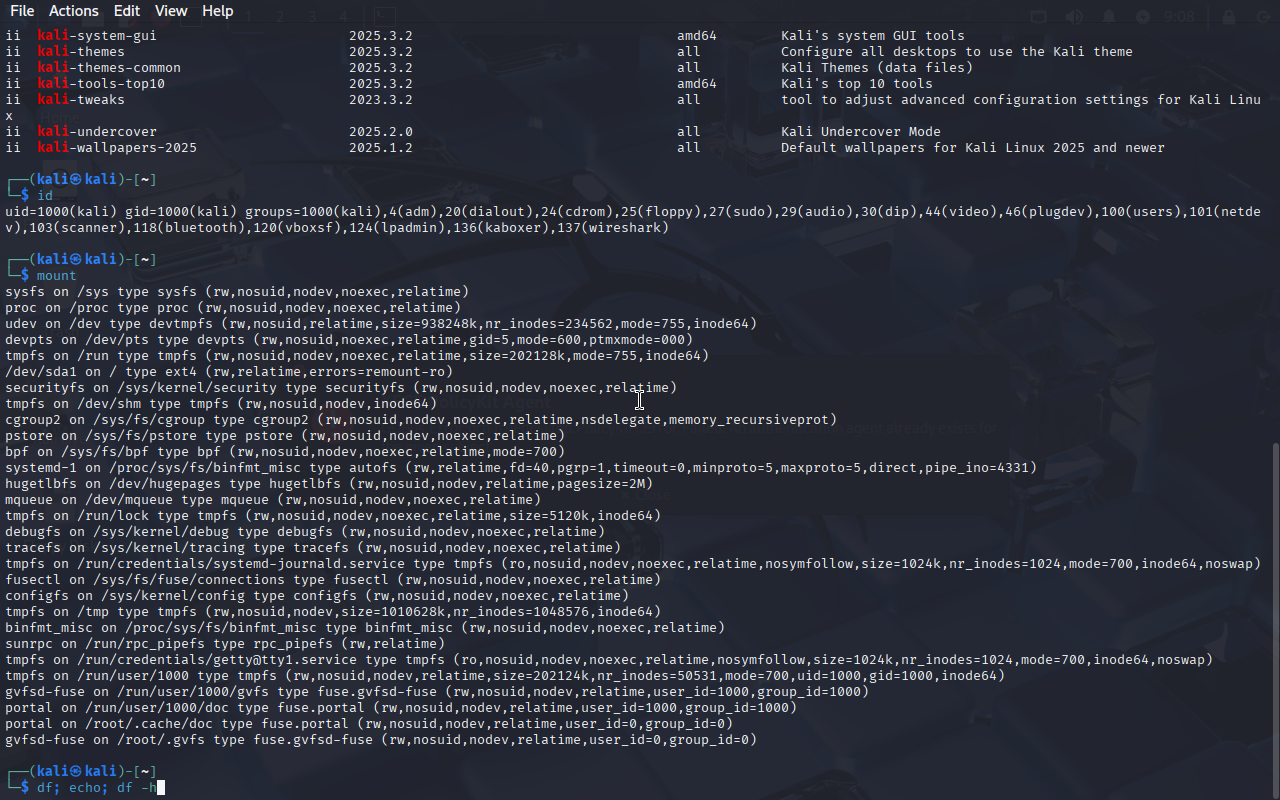Click 'uid=1000(kali)' in the id output
The width and height of the screenshot is (1280, 800).
pos(61,211)
